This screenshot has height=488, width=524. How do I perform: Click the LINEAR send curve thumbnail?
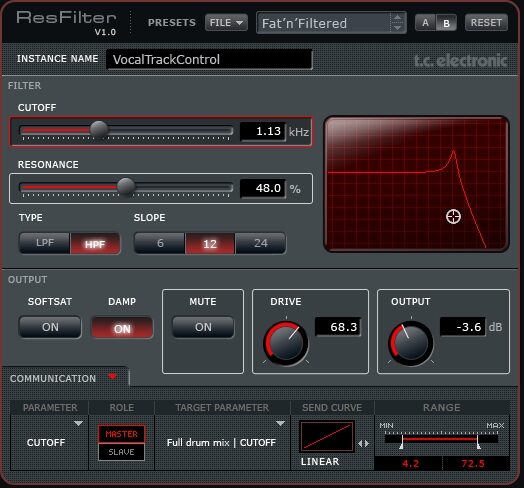point(327,436)
